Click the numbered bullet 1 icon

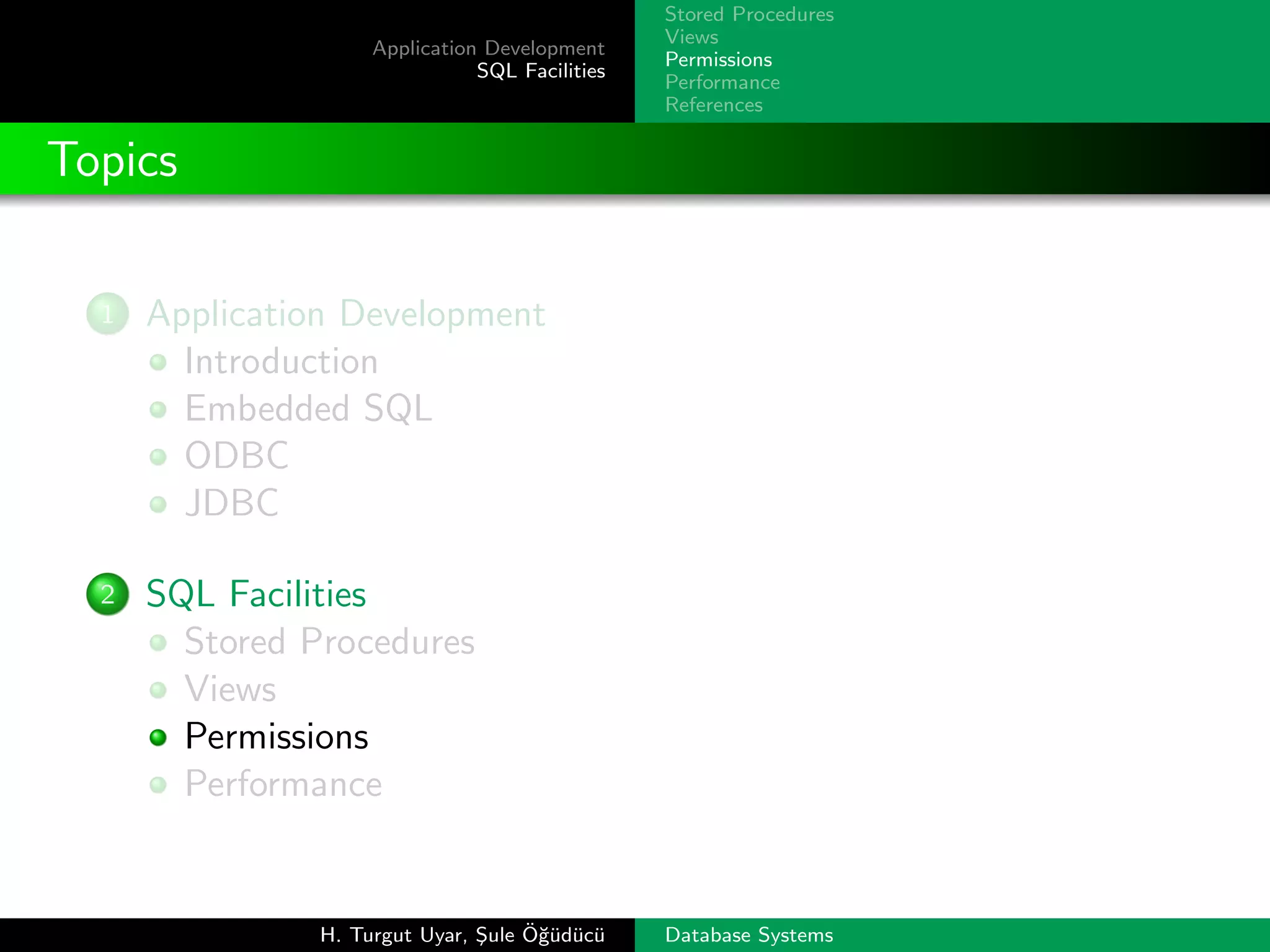click(x=107, y=314)
